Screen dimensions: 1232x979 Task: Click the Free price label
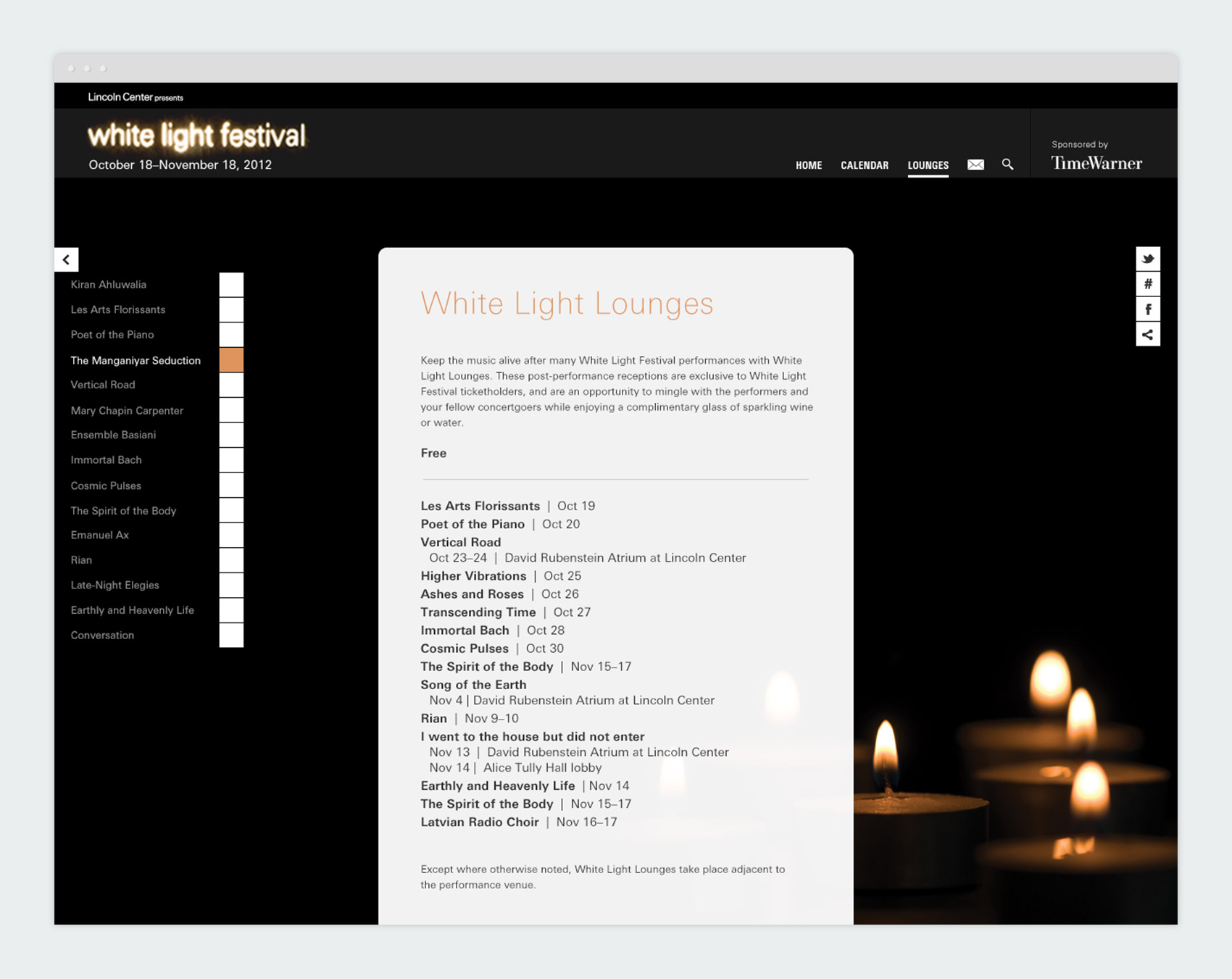point(433,453)
